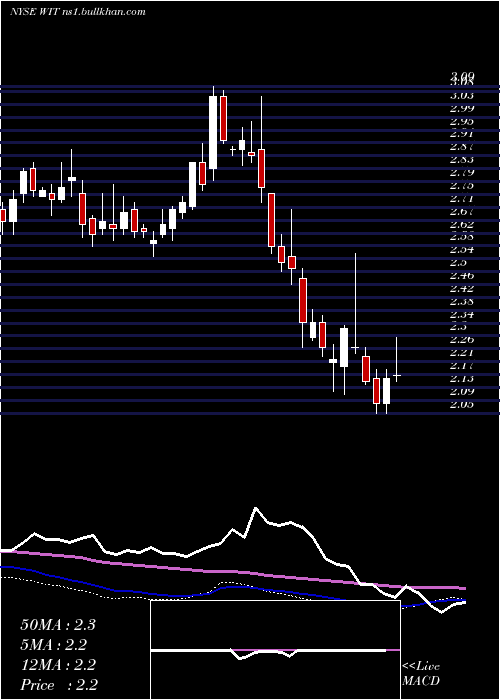Screen dimensions: 500x700
Task: Click the 2.95 price axis label
Action: 462,121
